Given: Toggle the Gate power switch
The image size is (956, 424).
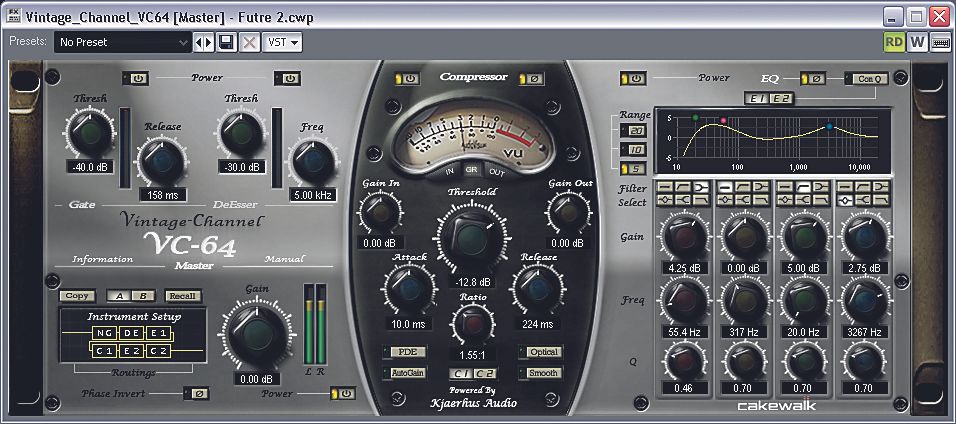Looking at the screenshot, I should (x=135, y=79).
